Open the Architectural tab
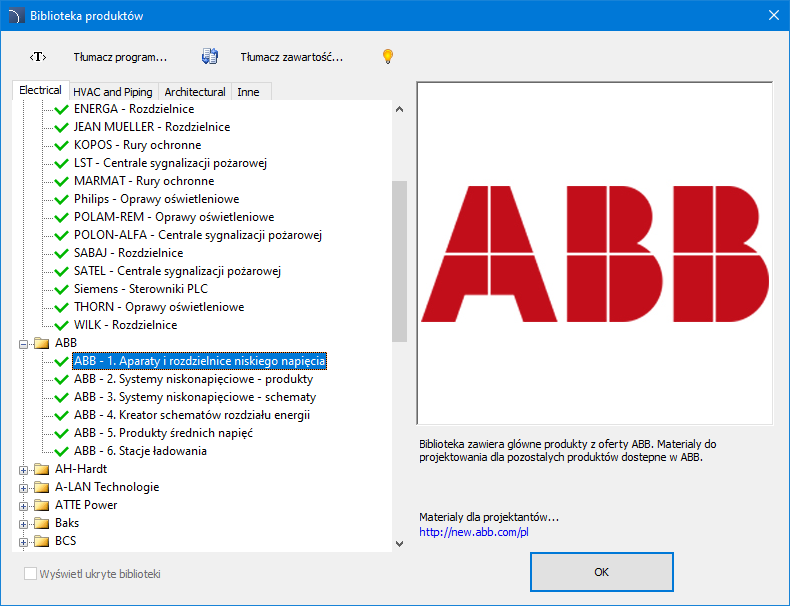Viewport: 790px width, 606px height. coord(195,92)
